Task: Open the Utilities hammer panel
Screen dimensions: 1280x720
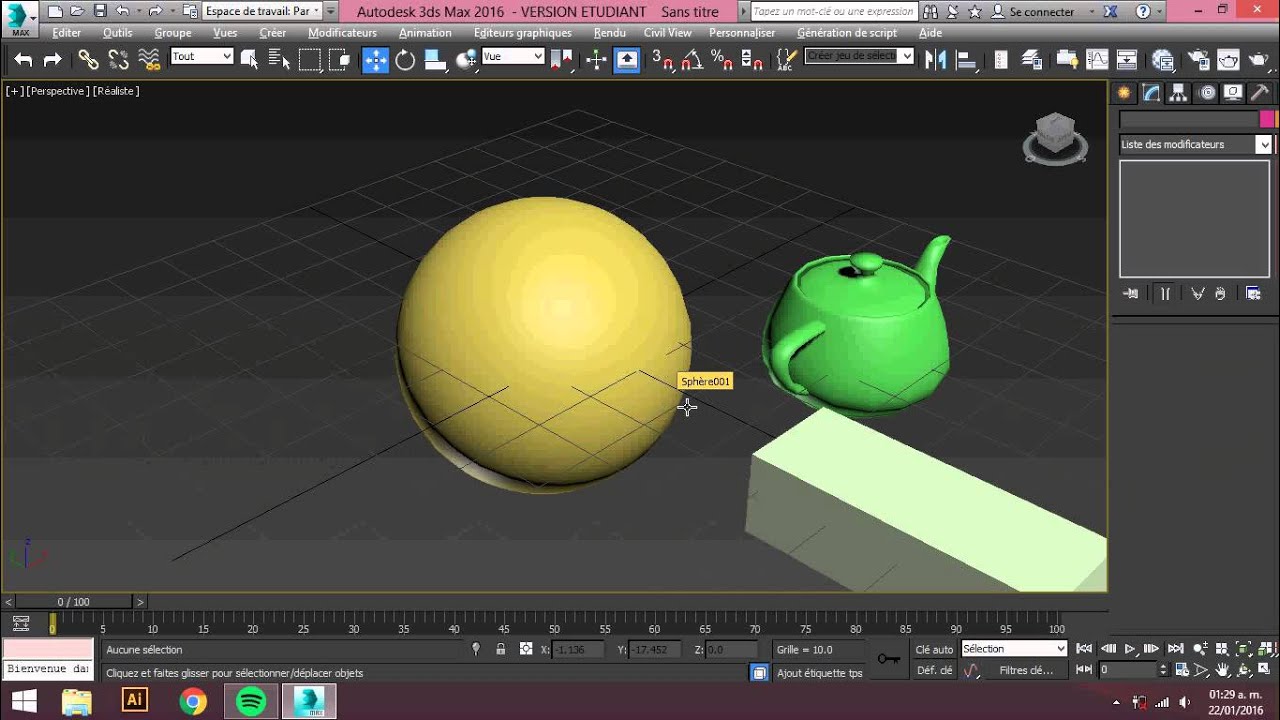Action: tap(1260, 93)
